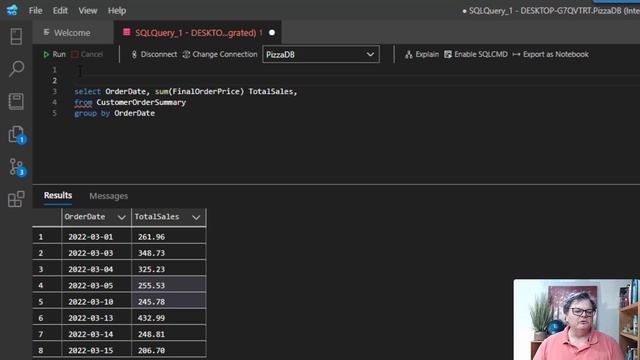Click the unsaved dot on SQLQuery_1 tab
Viewport: 640px width, 360px height.
(272, 33)
